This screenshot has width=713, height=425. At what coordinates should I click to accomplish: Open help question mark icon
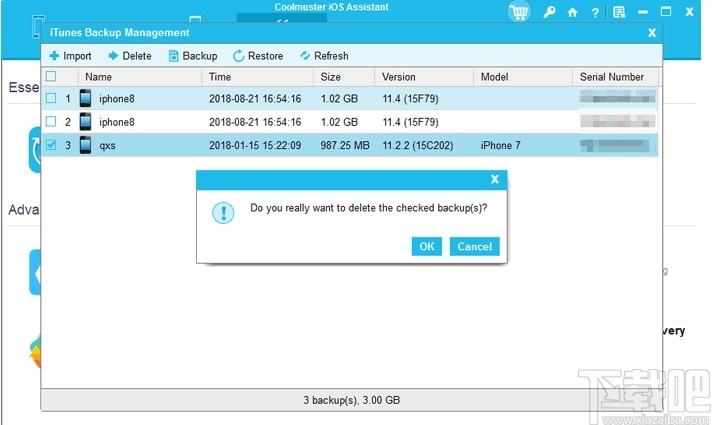(595, 13)
